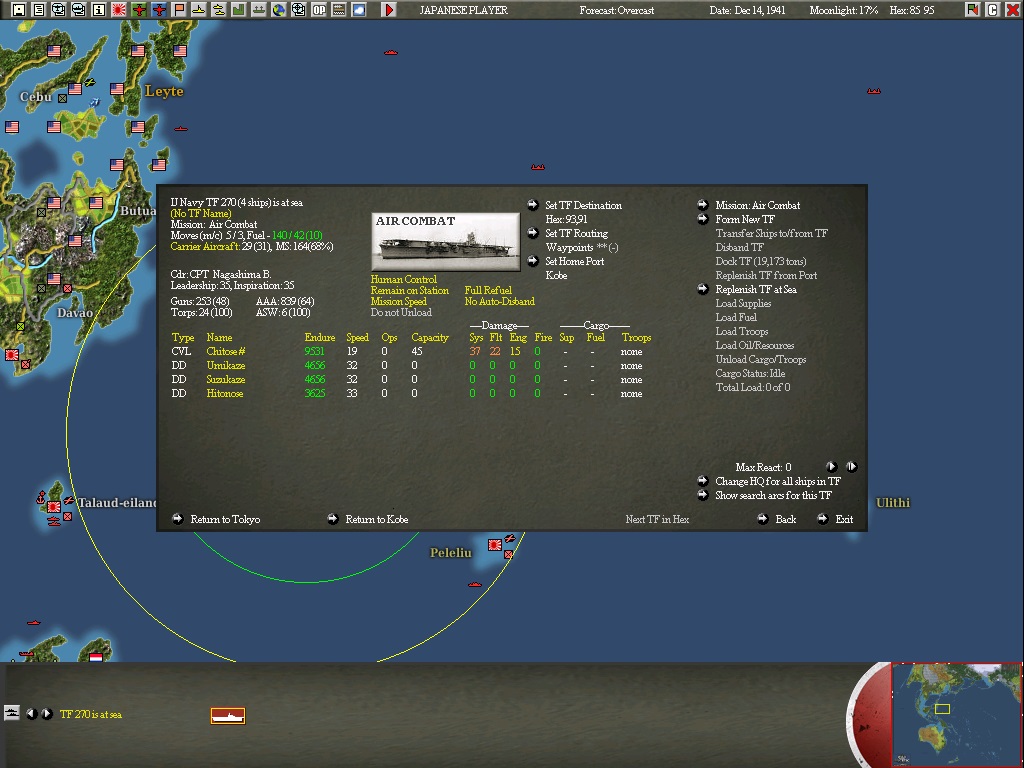1024x768 pixels.
Task: Select the destroyer Umikaze
Action: [x=226, y=366]
